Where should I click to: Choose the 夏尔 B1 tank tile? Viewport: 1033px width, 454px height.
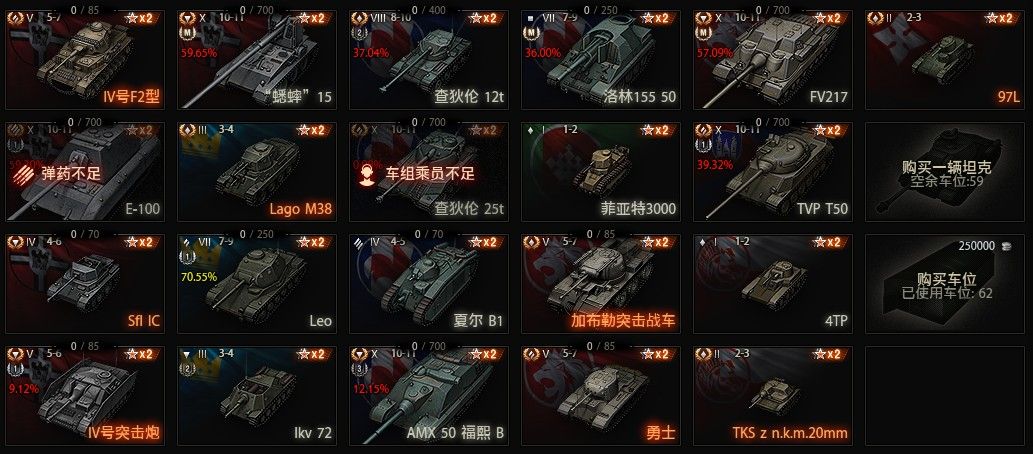point(429,283)
